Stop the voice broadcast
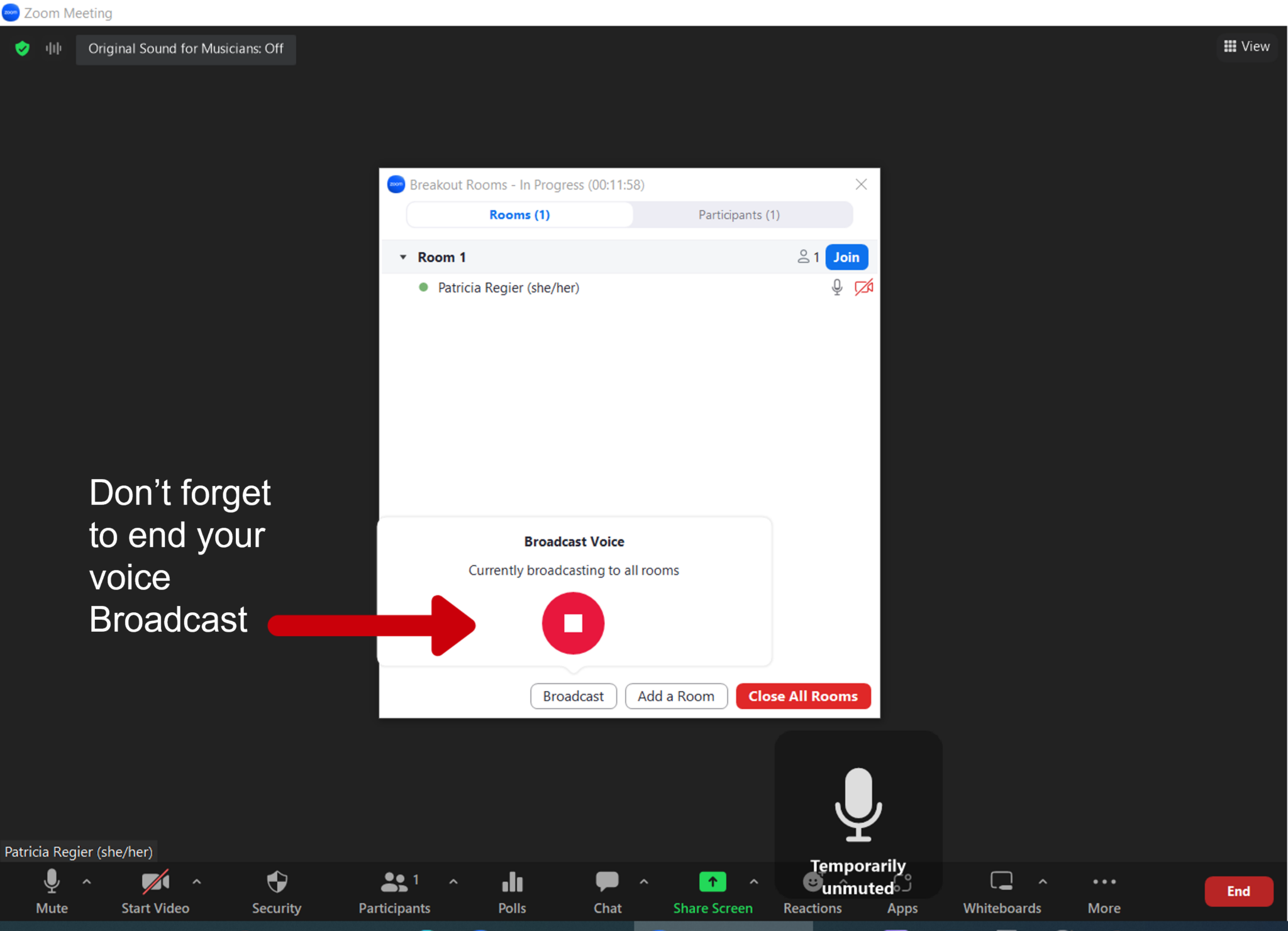The image size is (1288, 931). click(572, 622)
